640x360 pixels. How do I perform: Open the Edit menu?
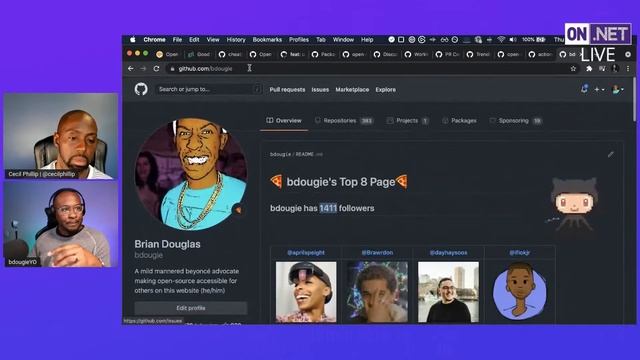click(x=194, y=40)
